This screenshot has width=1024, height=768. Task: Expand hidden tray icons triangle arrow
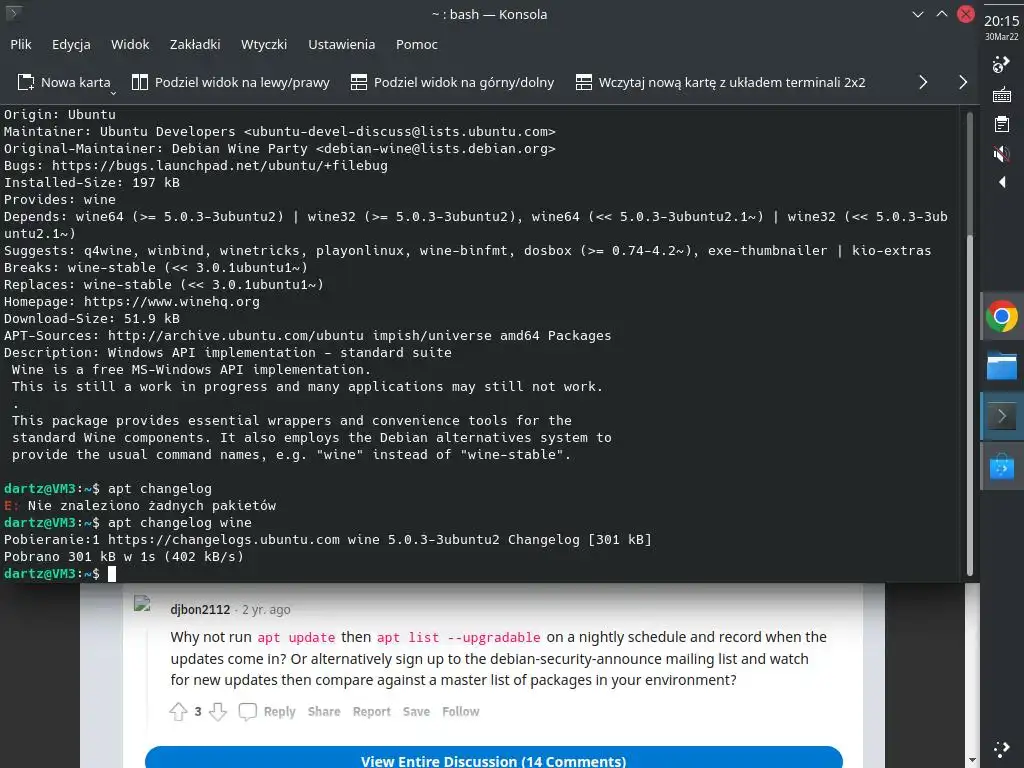click(1002, 182)
